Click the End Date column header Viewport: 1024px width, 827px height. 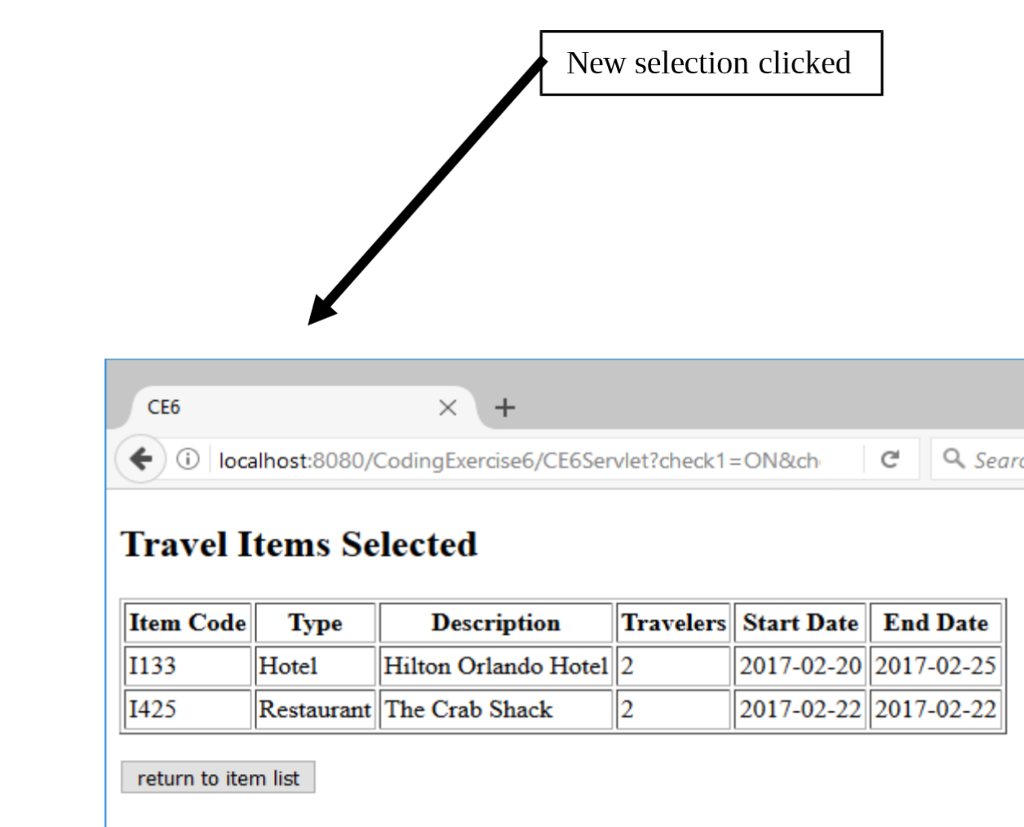(936, 623)
